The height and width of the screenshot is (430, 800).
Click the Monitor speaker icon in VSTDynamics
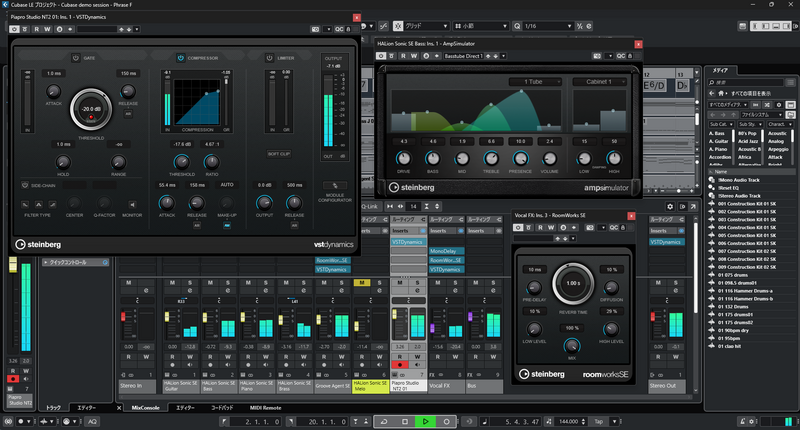click(132, 205)
